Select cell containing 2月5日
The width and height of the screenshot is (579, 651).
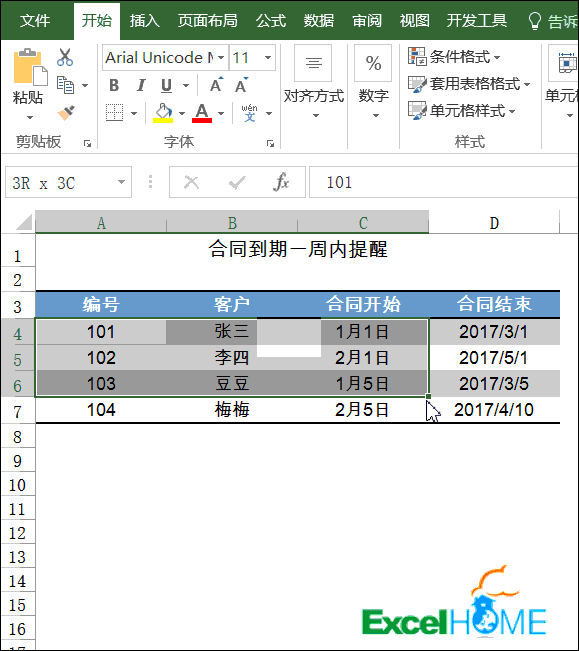[363, 410]
